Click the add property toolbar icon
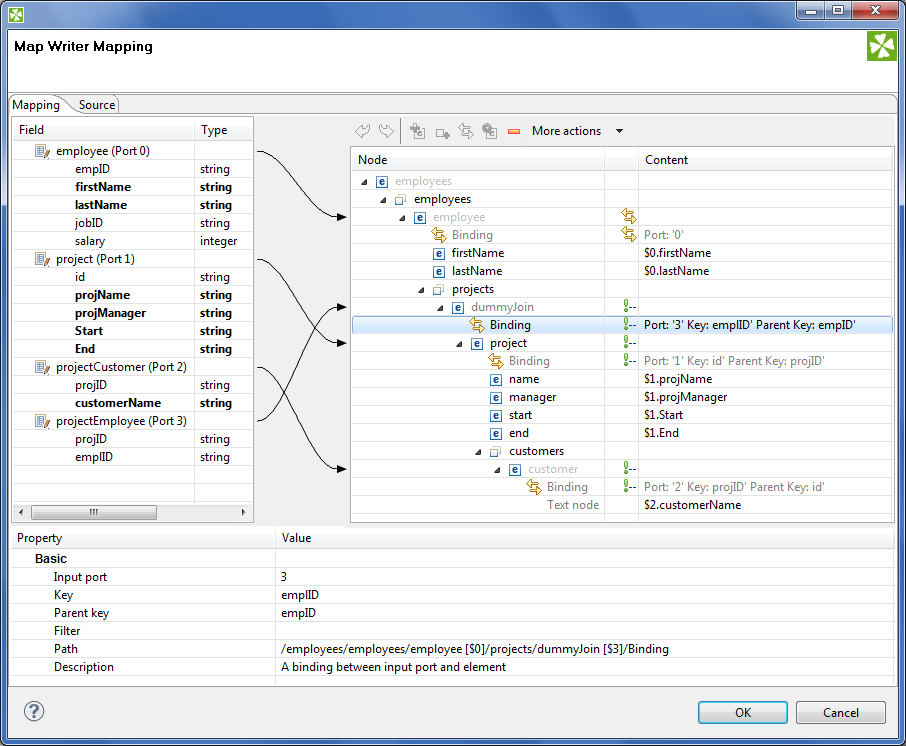The width and height of the screenshot is (906, 746). click(x=443, y=133)
